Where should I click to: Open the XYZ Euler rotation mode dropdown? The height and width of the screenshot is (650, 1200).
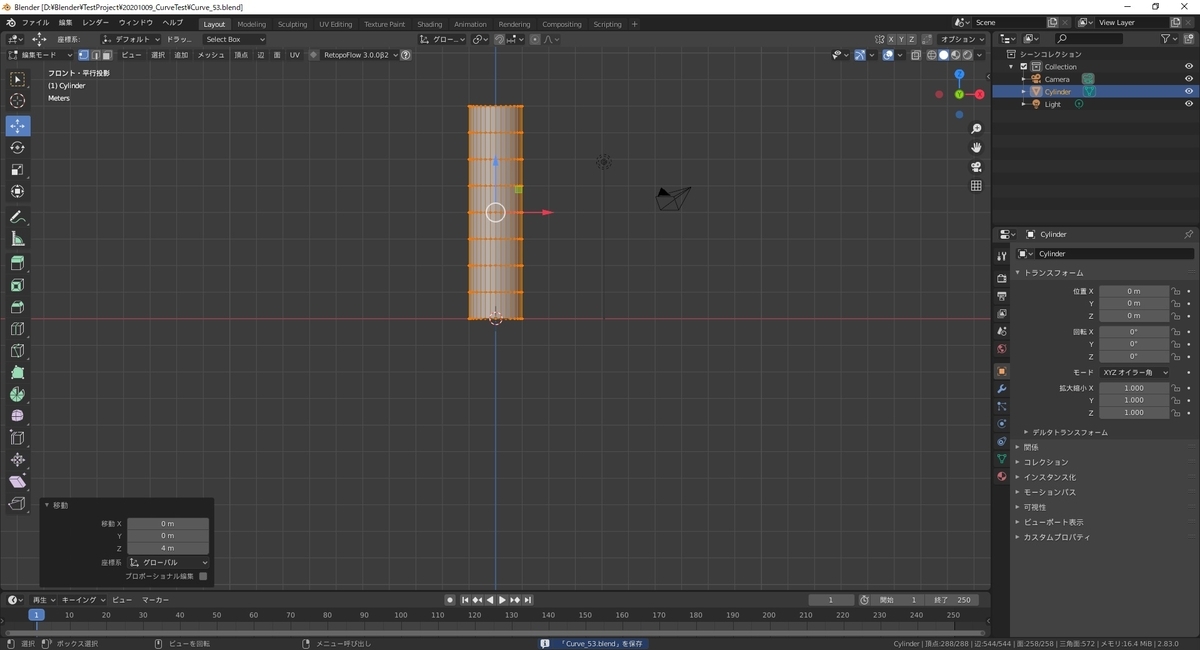[1134, 372]
